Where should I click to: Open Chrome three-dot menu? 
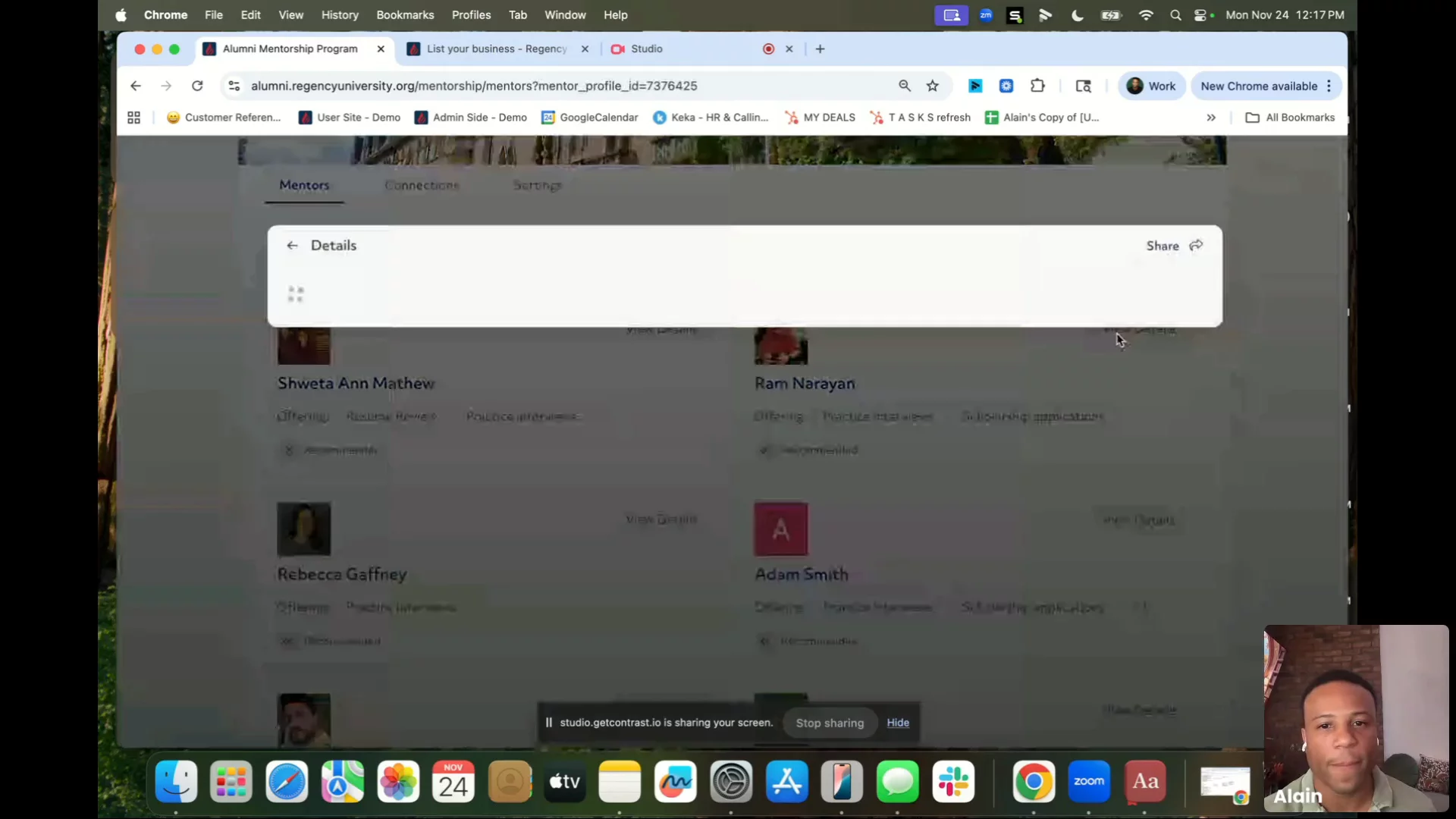[1329, 86]
